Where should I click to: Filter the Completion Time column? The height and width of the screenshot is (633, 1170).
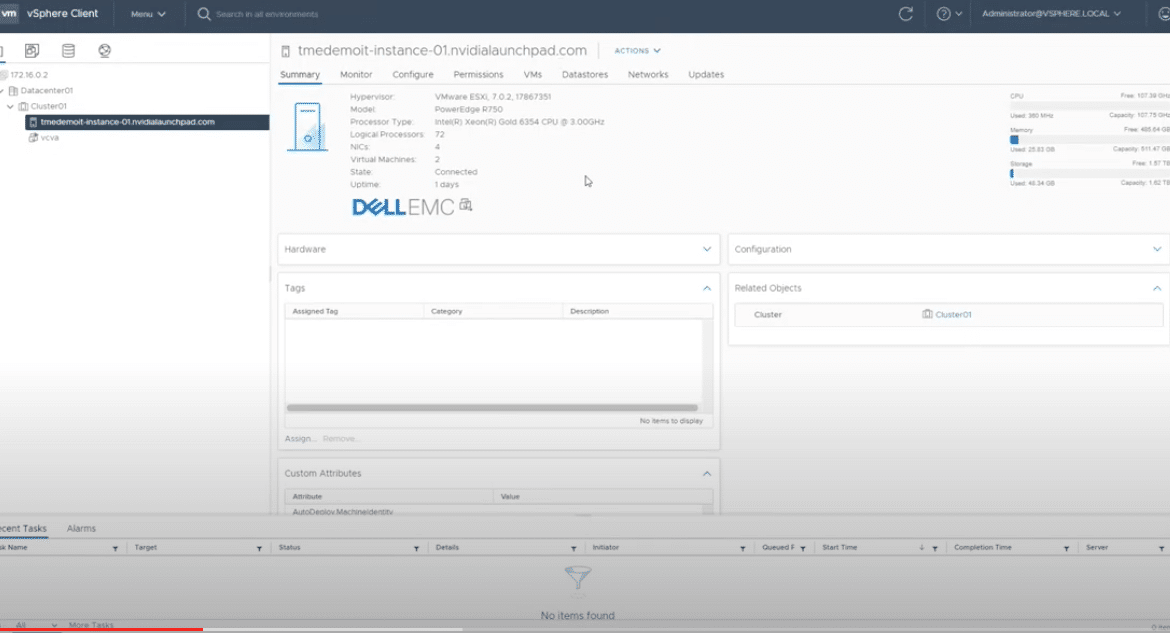(1066, 549)
